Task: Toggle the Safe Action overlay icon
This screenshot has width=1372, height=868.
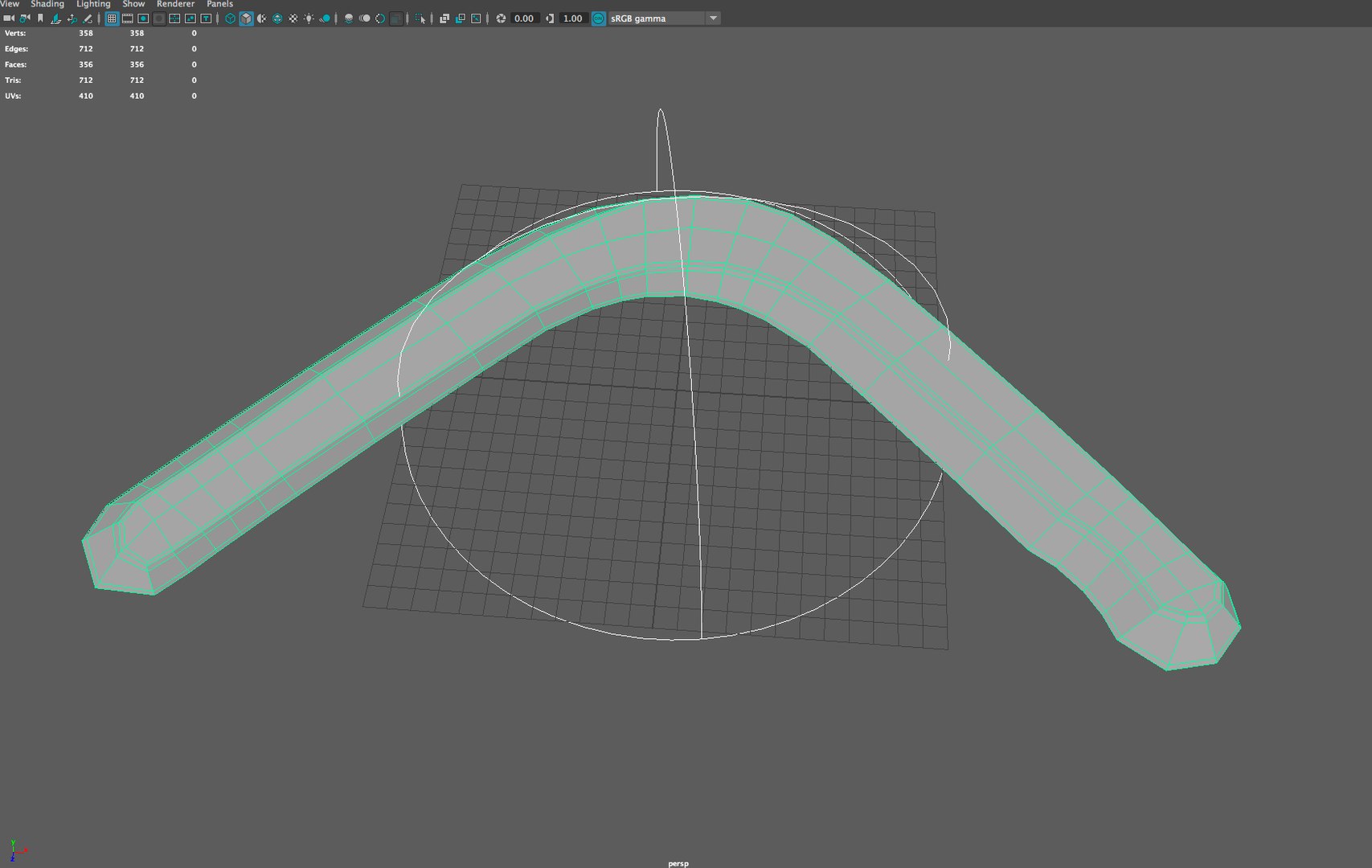Action: [x=190, y=18]
